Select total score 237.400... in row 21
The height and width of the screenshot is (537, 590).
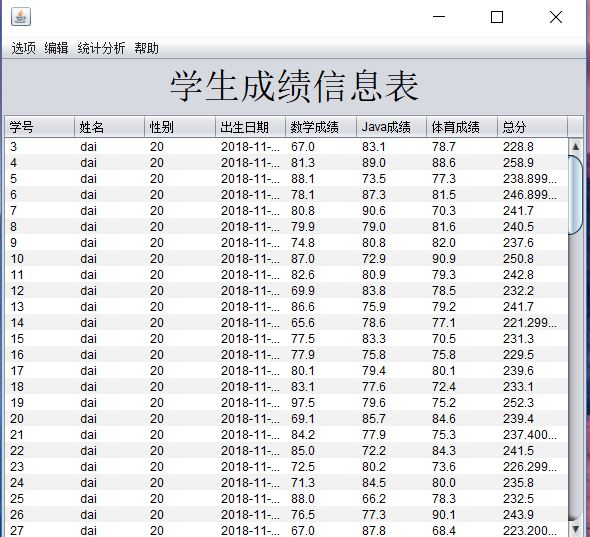pyautogui.click(x=532, y=435)
